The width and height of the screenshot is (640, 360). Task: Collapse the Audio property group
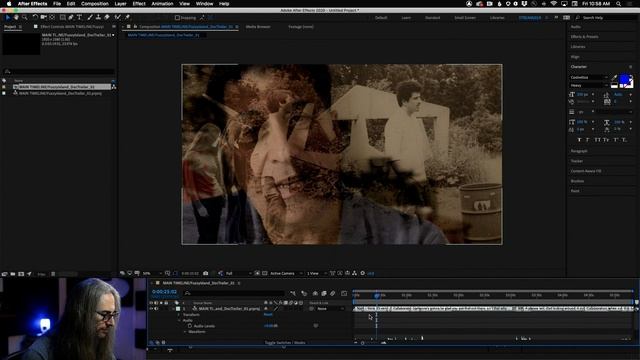178,320
